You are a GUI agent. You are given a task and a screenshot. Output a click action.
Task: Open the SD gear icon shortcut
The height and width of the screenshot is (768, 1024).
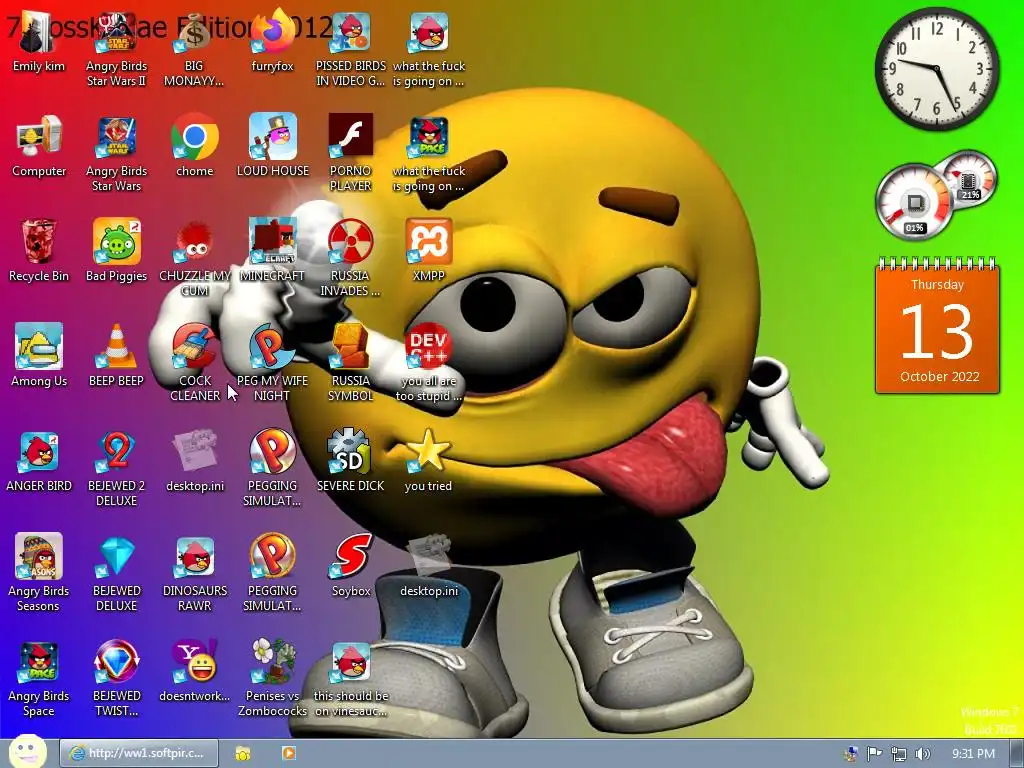[351, 462]
